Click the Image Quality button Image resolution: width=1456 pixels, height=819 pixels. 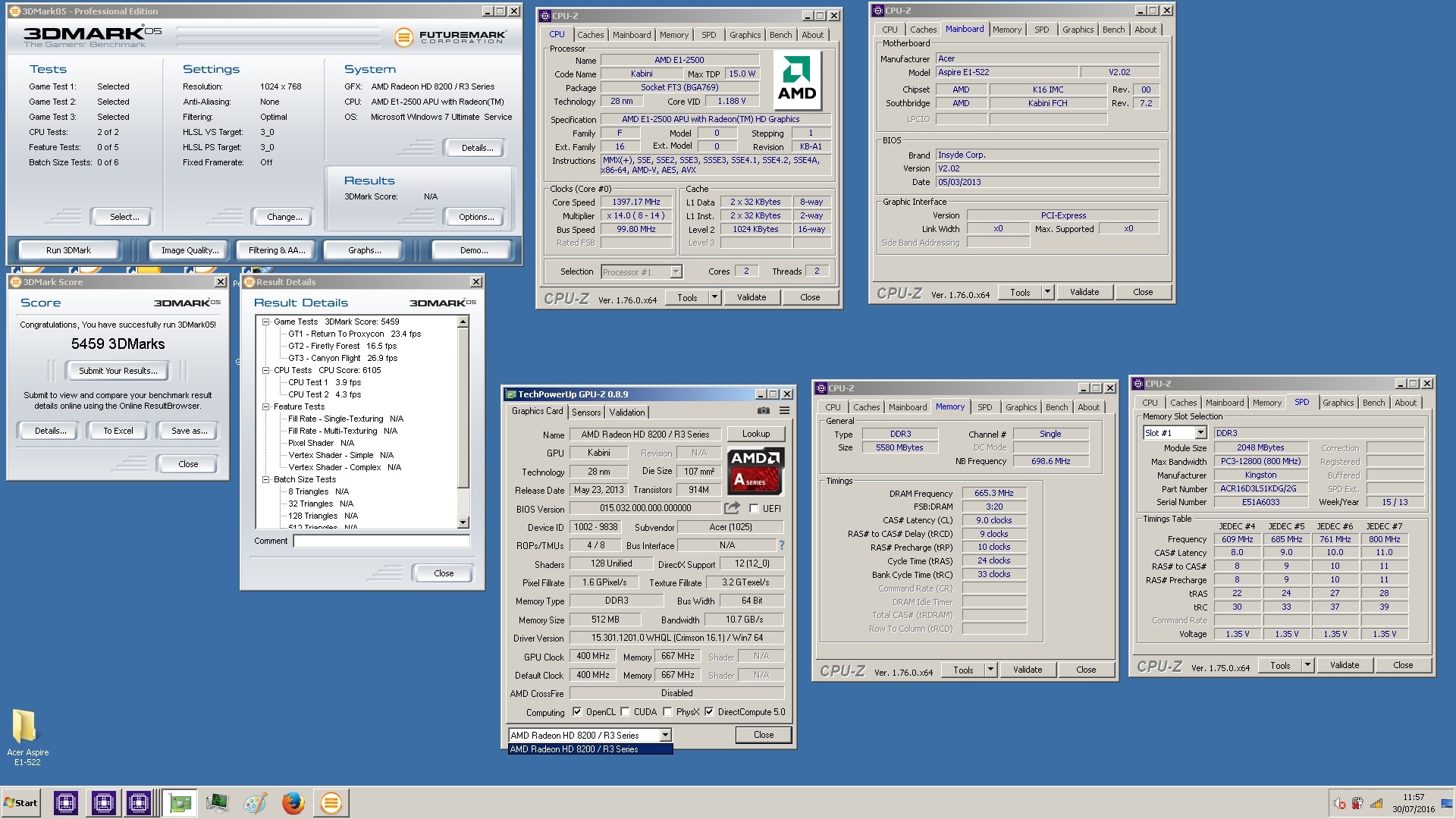point(190,250)
